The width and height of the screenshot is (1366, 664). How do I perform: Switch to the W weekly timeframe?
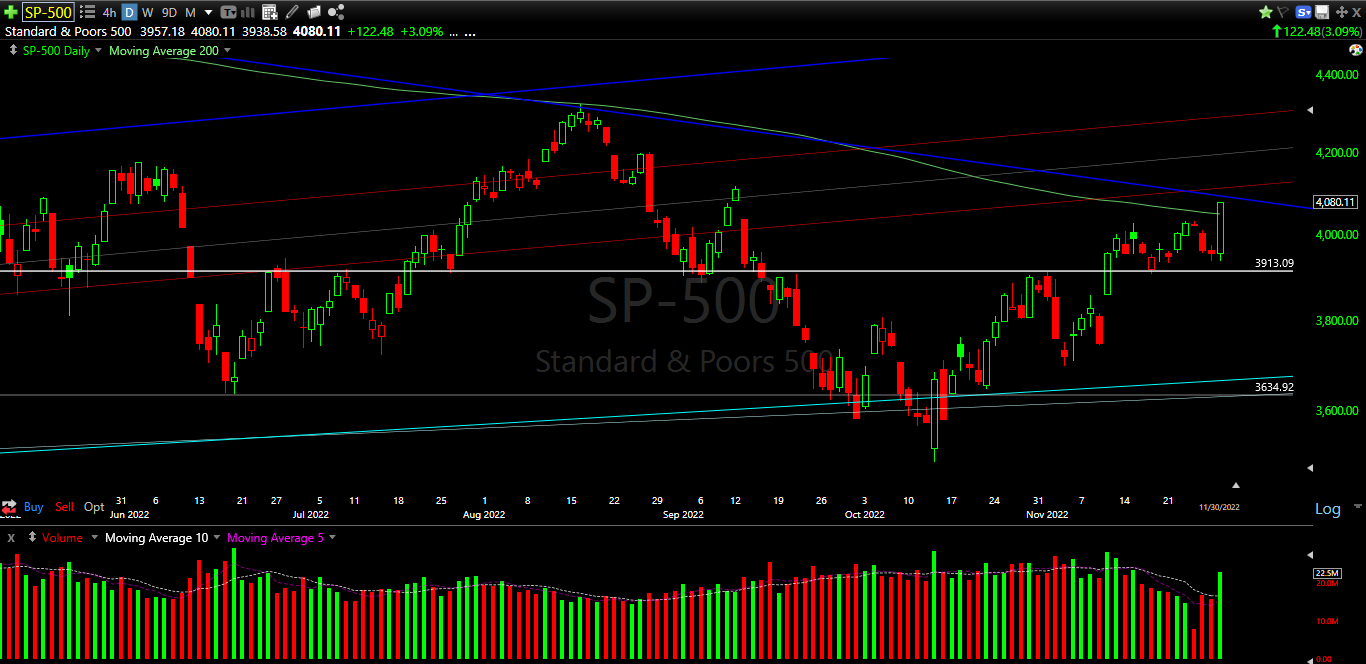[x=147, y=12]
